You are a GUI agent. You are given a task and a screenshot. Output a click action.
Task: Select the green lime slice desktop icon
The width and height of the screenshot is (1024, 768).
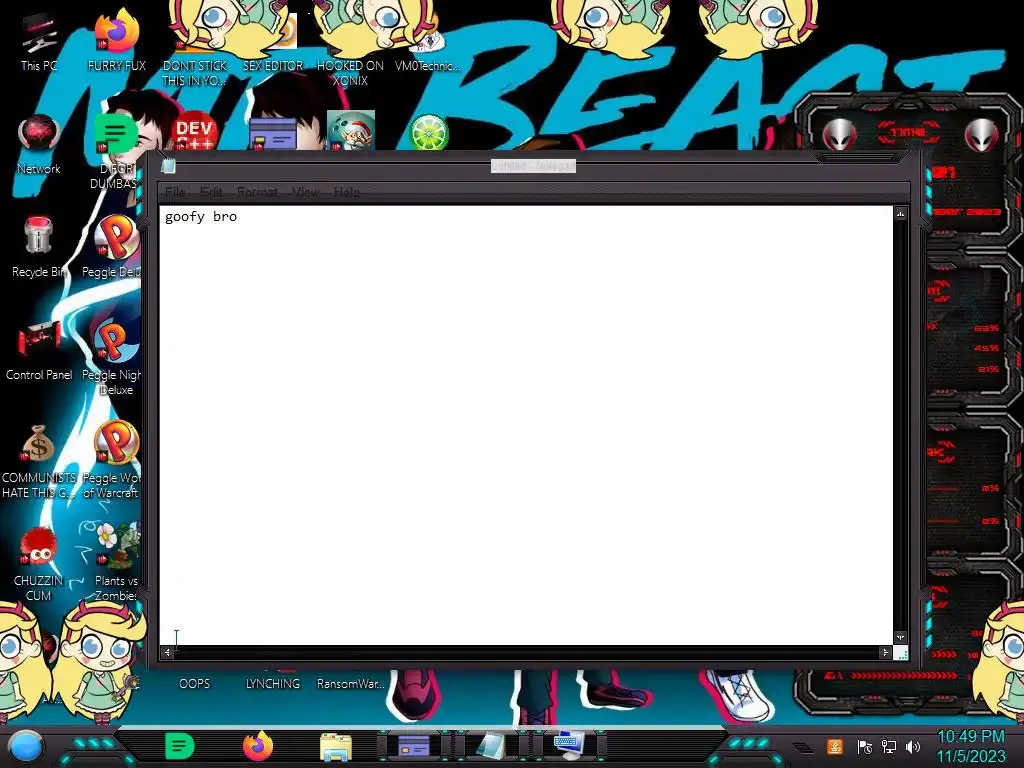(428, 132)
